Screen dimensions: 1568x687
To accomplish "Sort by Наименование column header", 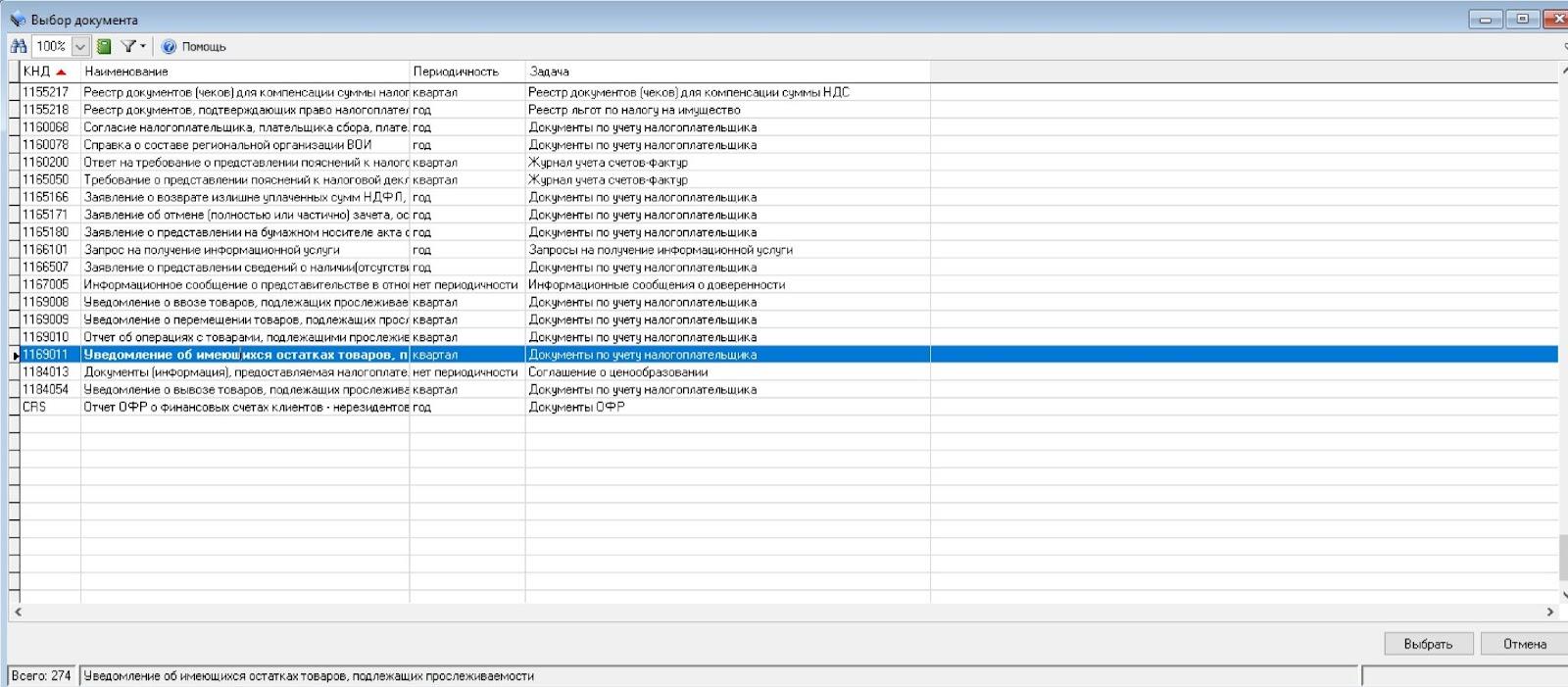I will point(245,72).
